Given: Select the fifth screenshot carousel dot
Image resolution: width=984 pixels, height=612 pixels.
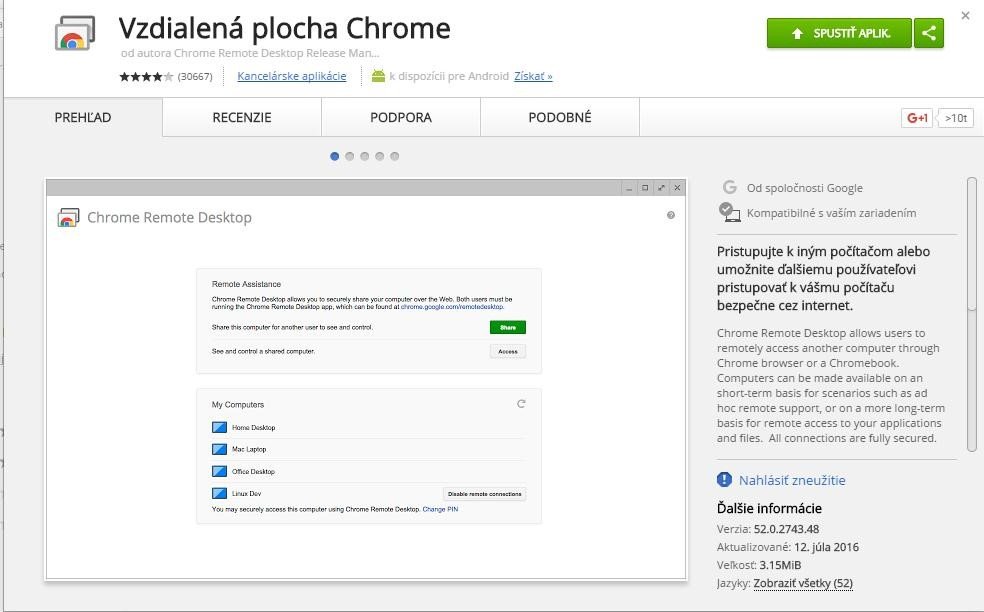Looking at the screenshot, I should tap(395, 156).
